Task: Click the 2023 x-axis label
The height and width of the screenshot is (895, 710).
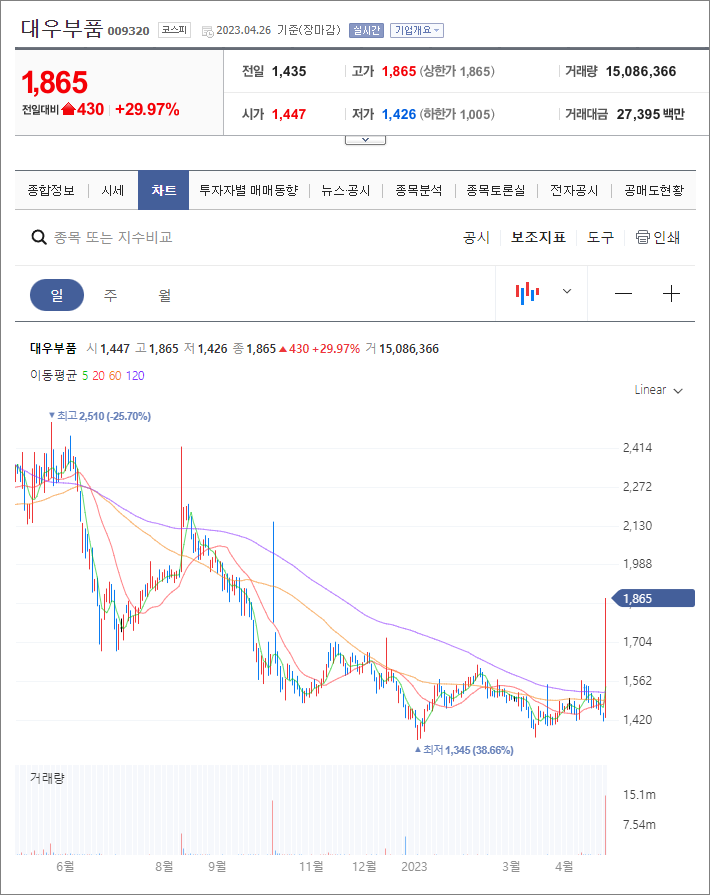Action: point(414,866)
